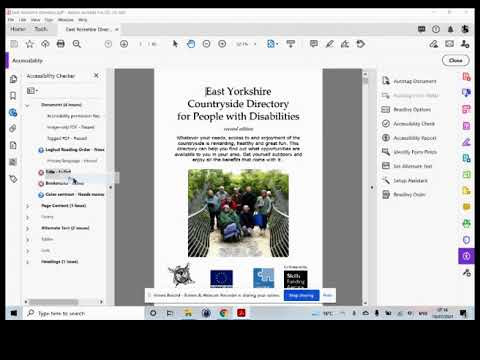Click the zoom out minus button
Image resolution: width=480 pixels, height=360 pixels.
click(x=206, y=44)
